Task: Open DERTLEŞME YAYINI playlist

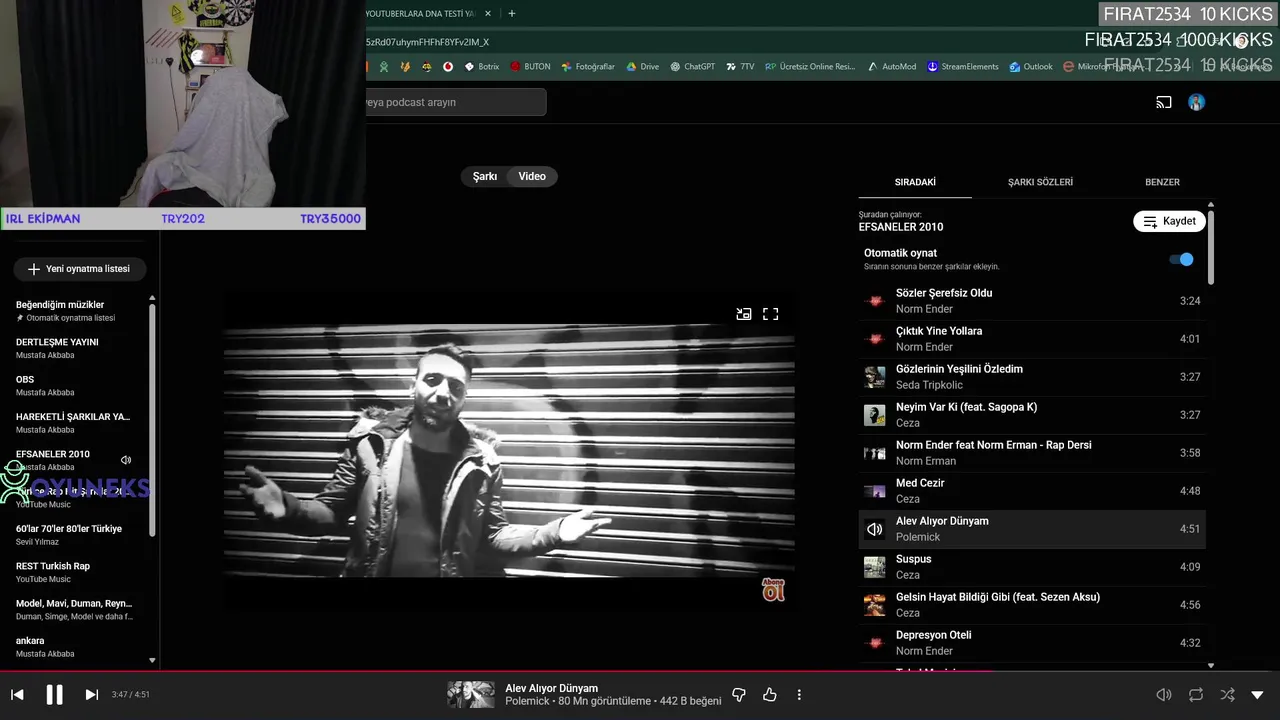Action: coord(74,348)
